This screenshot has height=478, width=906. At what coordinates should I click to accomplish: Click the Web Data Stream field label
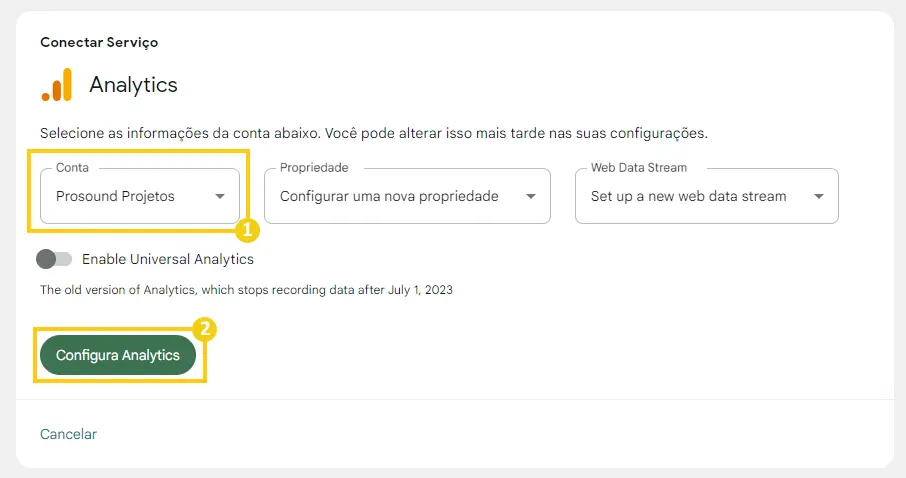(x=639, y=168)
